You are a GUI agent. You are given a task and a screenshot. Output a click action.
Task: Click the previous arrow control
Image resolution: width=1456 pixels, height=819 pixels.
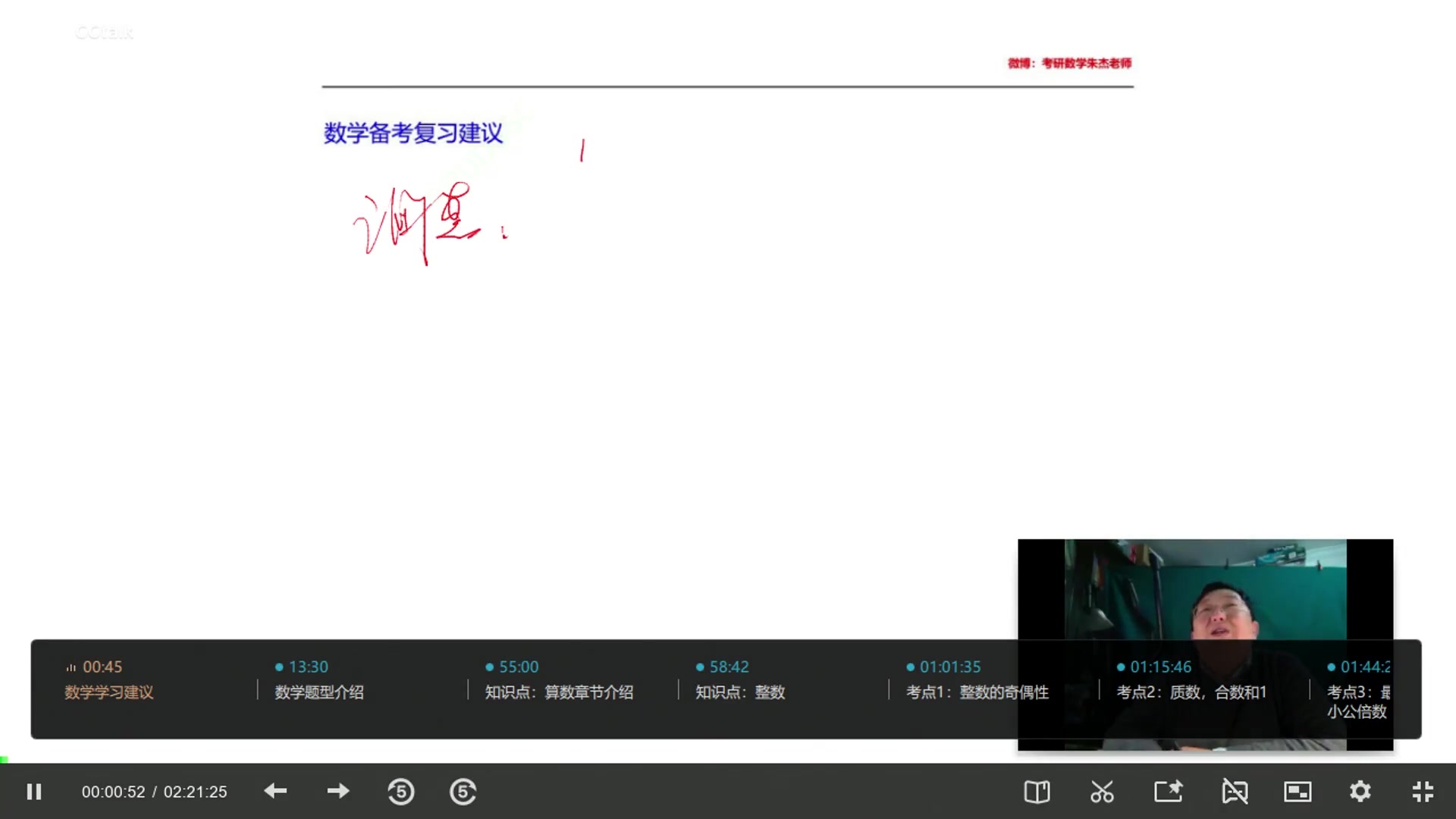click(276, 791)
